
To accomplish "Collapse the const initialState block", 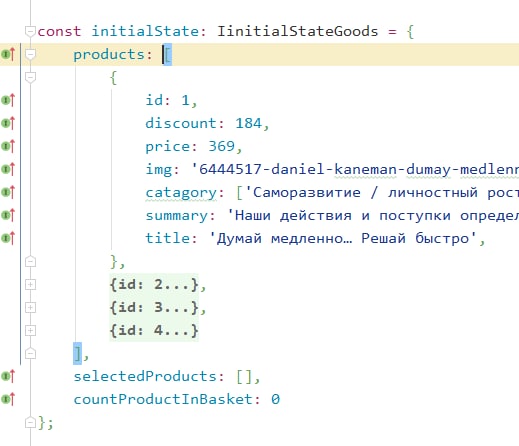I will (30, 31).
